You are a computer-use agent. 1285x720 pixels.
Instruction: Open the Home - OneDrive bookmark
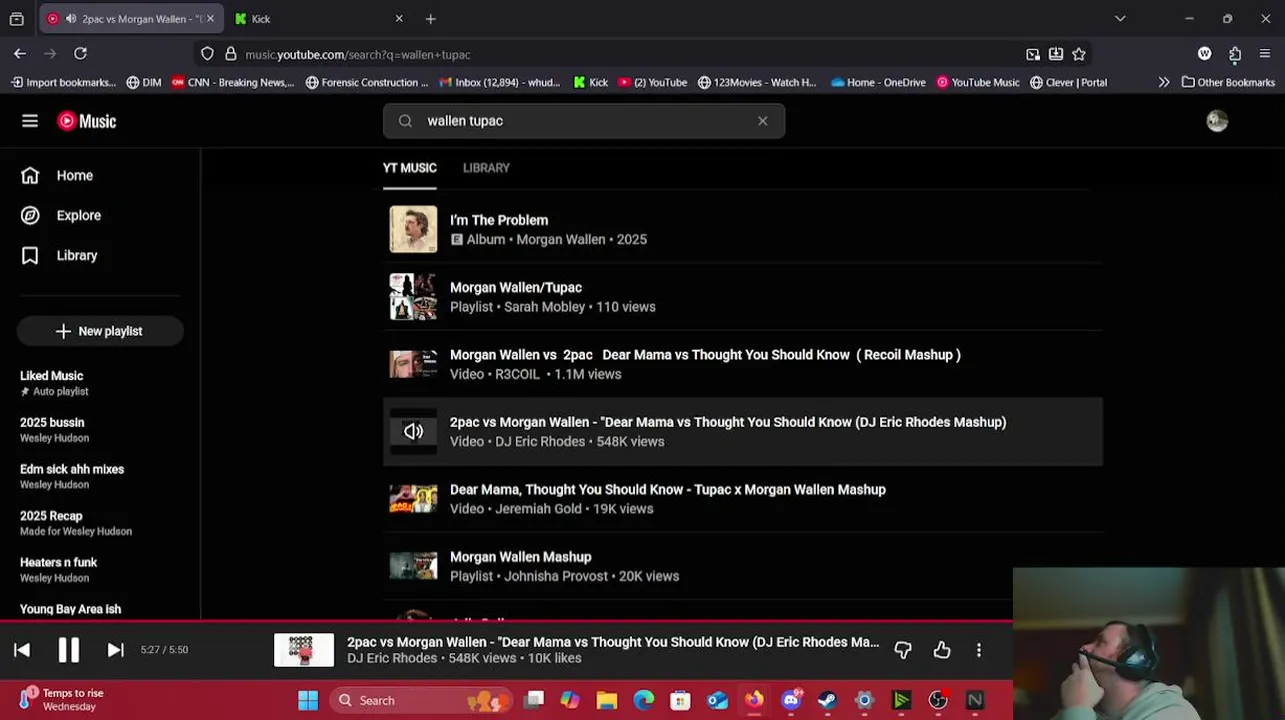(878, 83)
